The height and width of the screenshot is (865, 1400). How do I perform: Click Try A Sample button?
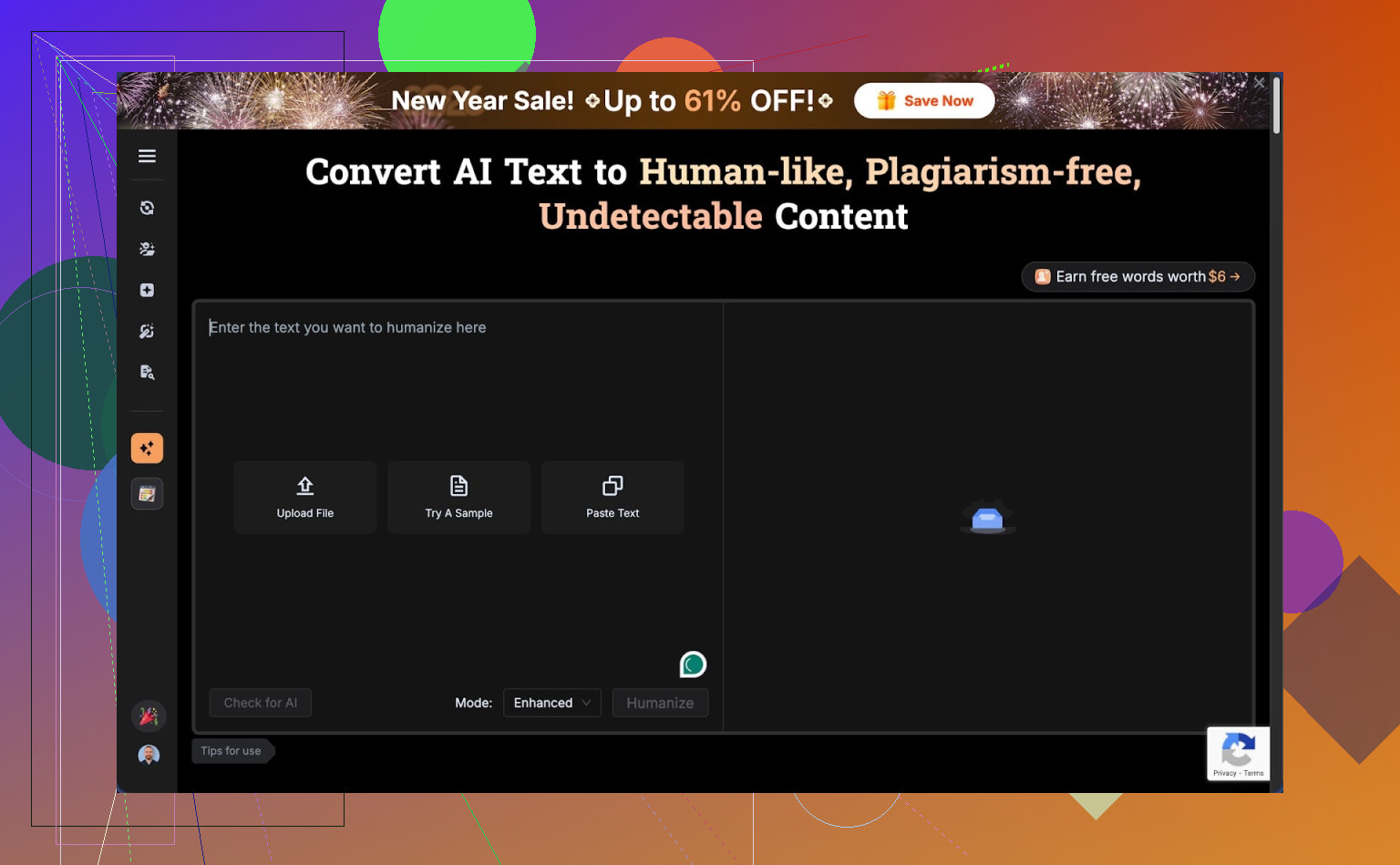click(458, 497)
